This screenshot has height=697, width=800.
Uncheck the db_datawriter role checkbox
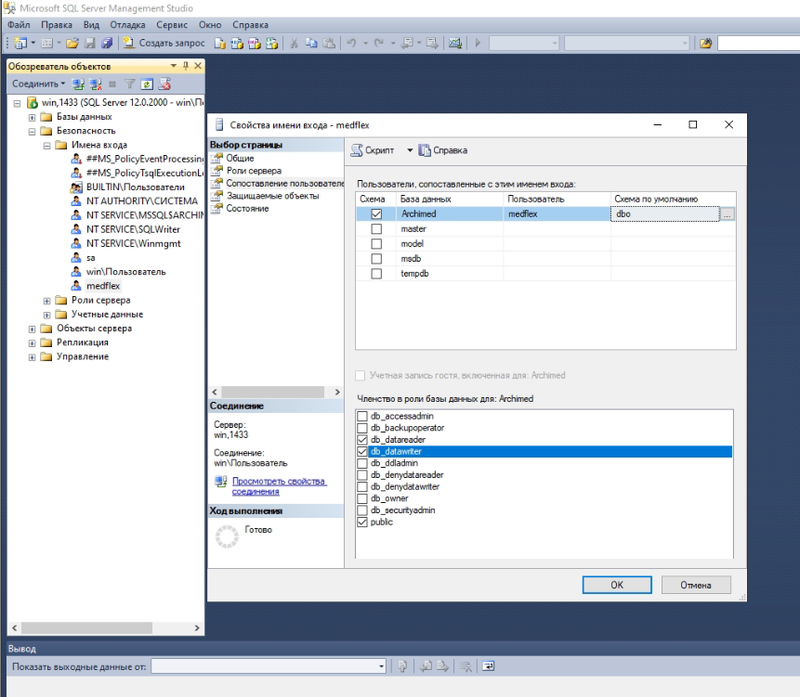[x=362, y=451]
